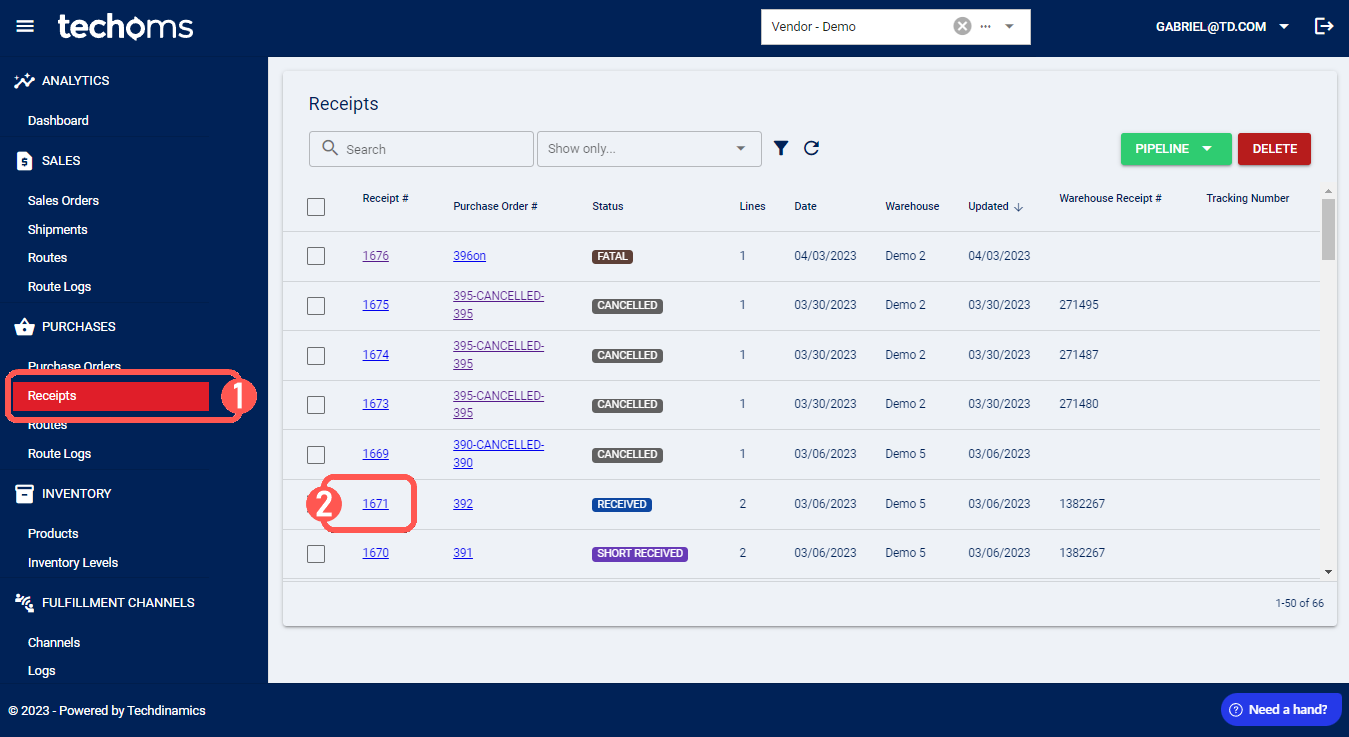Open Products under Inventory
1349x737 pixels.
(x=53, y=533)
